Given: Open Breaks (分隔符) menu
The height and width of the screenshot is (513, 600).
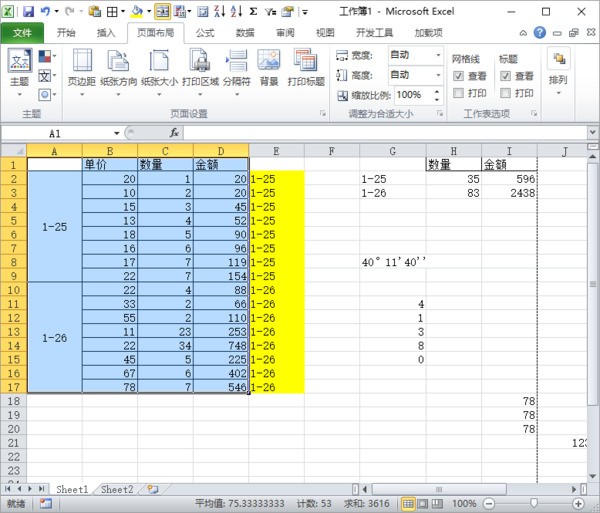Looking at the screenshot, I should pyautogui.click(x=237, y=73).
